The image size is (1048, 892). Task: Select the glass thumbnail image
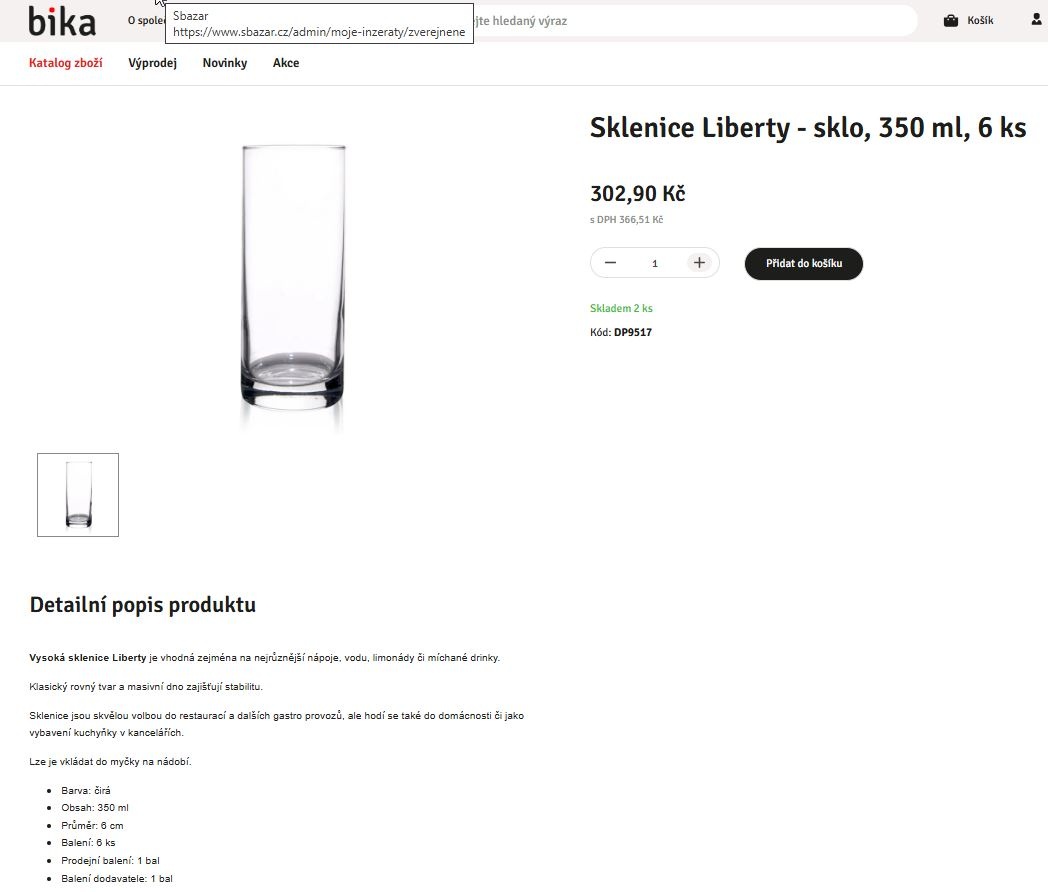(78, 495)
